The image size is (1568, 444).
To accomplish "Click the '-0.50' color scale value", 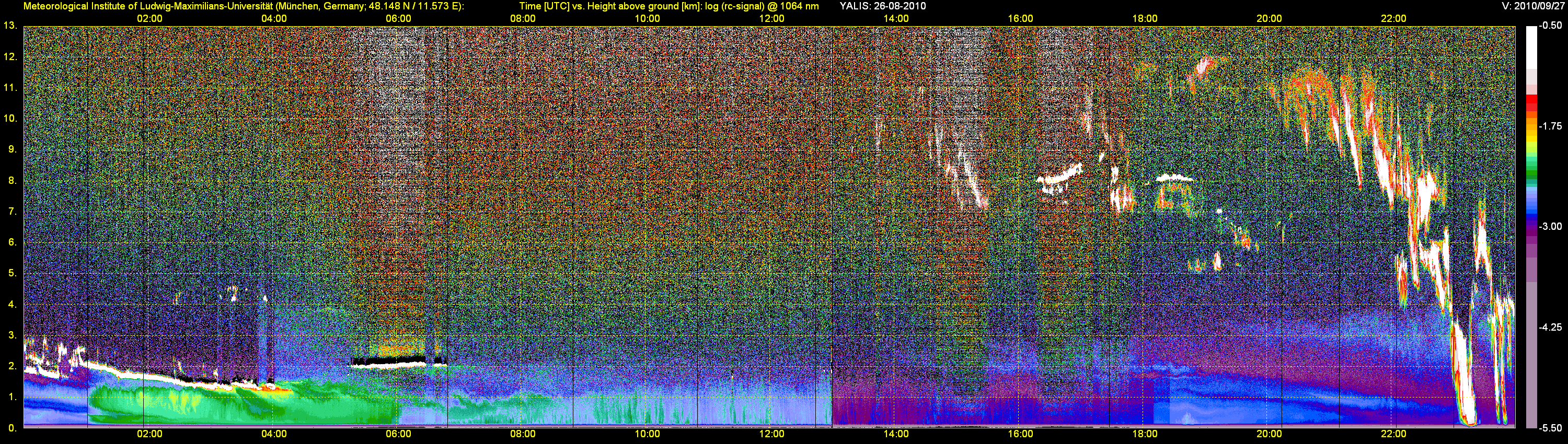I will [x=1551, y=26].
